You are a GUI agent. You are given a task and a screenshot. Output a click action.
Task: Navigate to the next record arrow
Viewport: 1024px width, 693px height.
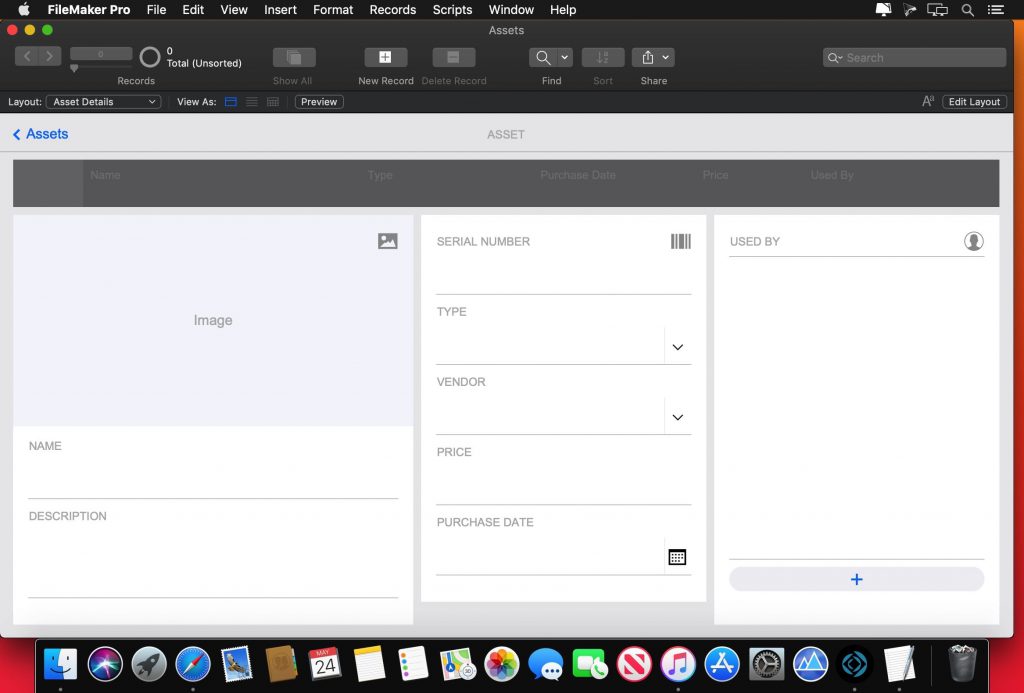47,57
